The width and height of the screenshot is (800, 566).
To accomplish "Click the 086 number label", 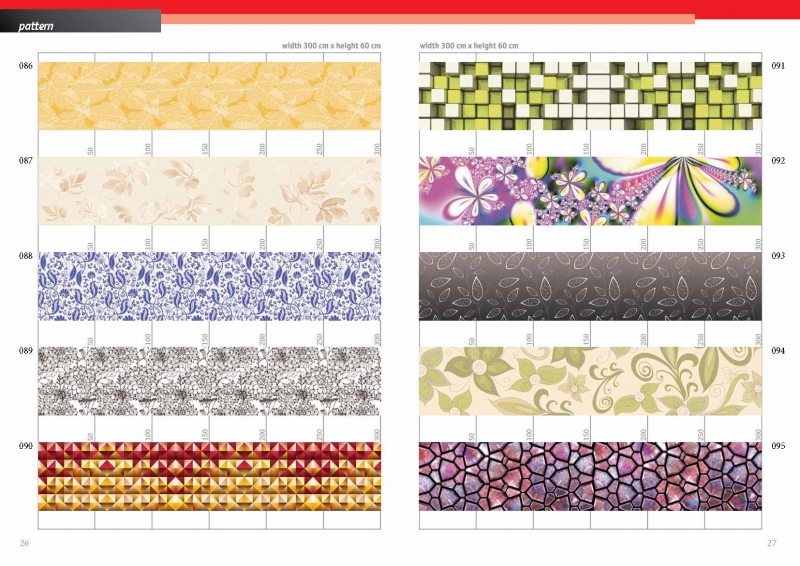I will coord(25,65).
